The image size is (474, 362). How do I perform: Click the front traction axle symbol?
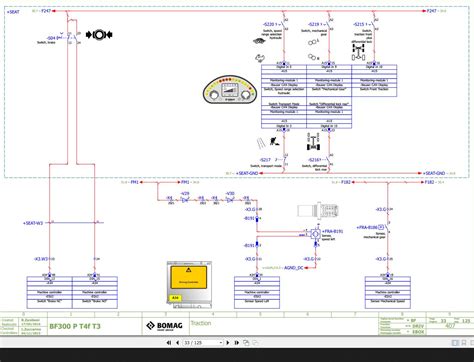pyautogui.click(x=358, y=52)
